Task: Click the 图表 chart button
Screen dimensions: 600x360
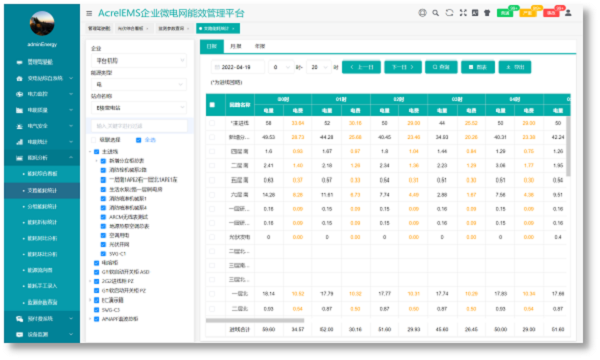Action: click(x=478, y=67)
